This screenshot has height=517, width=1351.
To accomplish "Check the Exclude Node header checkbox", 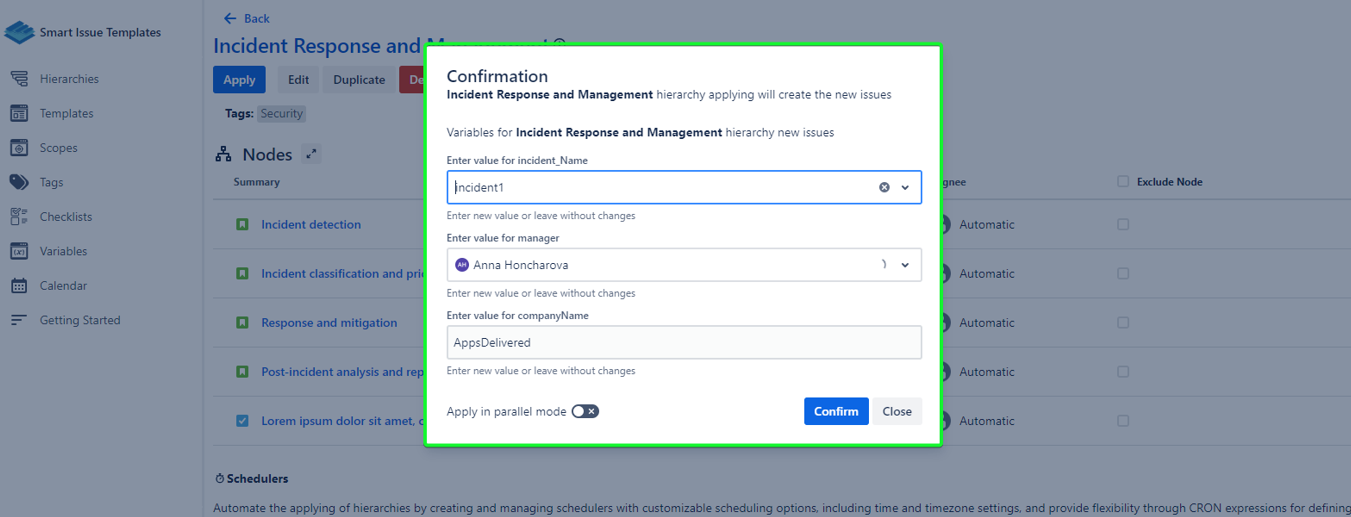I will click(1123, 182).
